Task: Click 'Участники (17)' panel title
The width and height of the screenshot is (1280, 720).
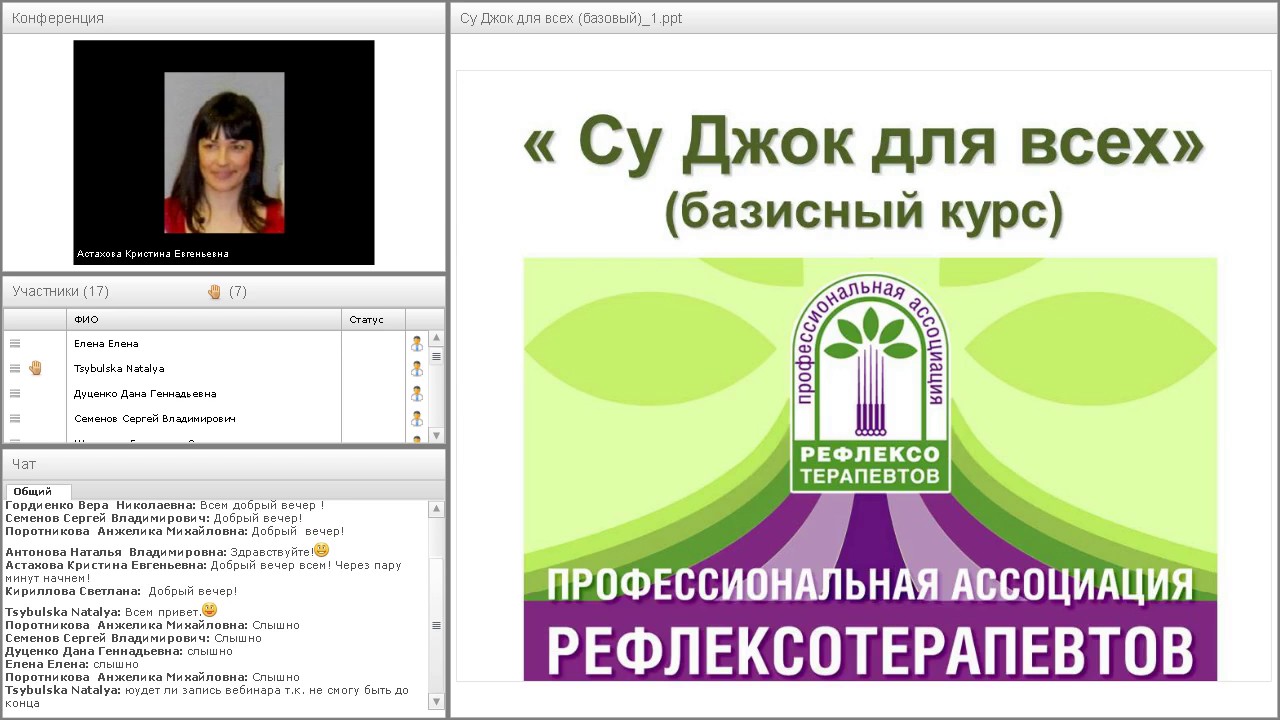Action: click(61, 292)
